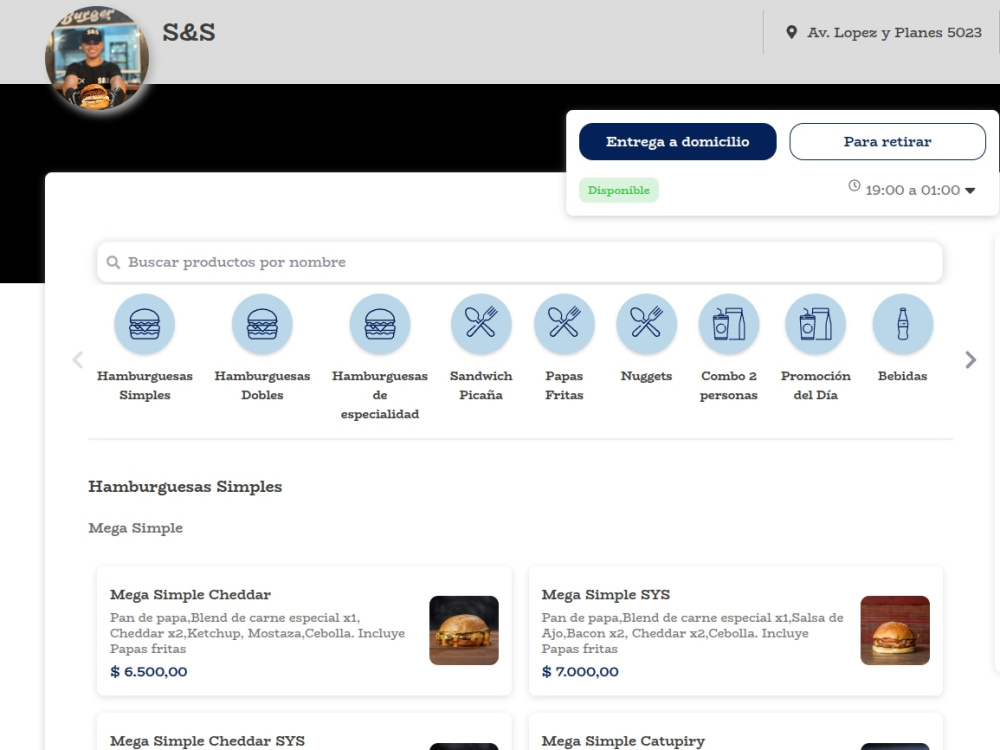View the Mega Simple SYS burger photo
Viewport: 1000px width, 750px height.
[895, 630]
